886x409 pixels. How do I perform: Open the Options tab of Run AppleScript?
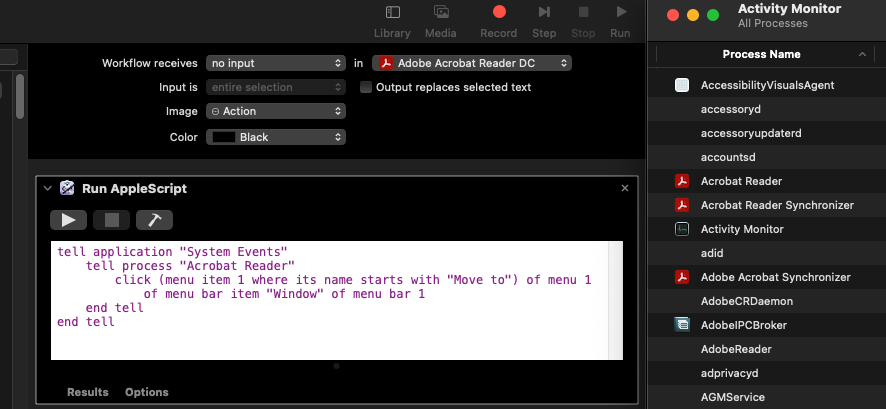[147, 392]
